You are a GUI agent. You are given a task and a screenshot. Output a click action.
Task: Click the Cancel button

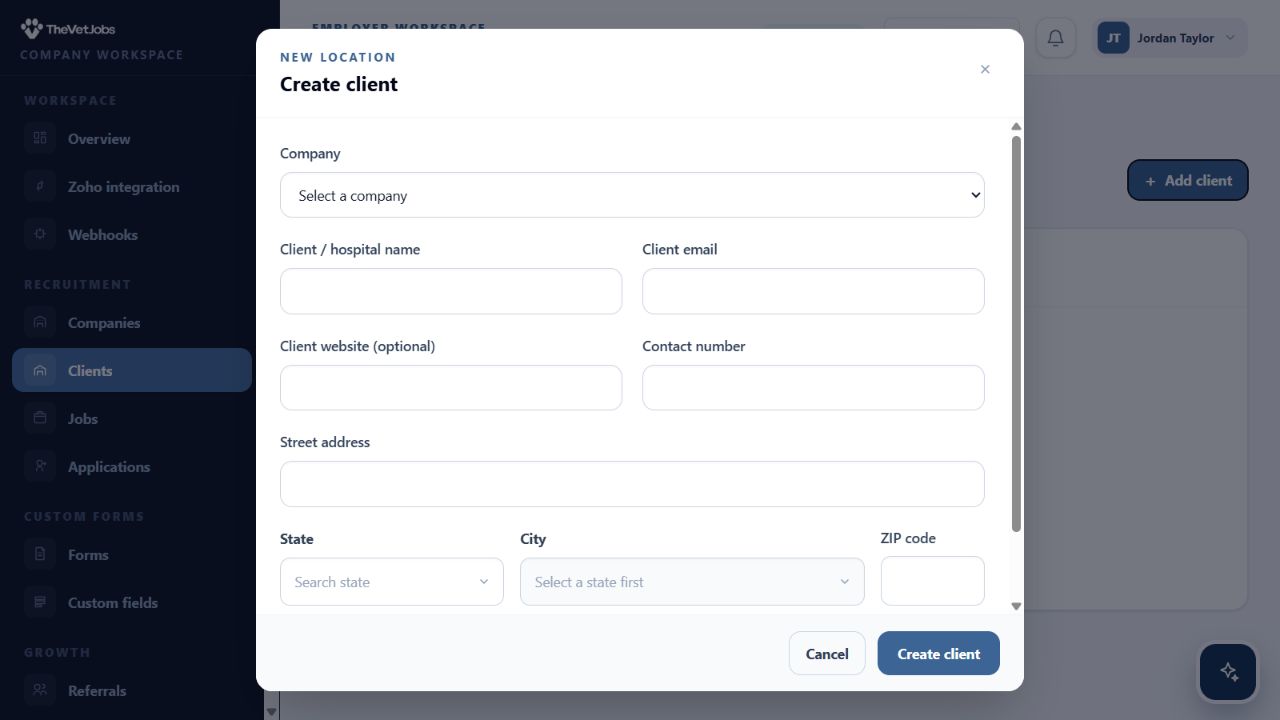[827, 653]
